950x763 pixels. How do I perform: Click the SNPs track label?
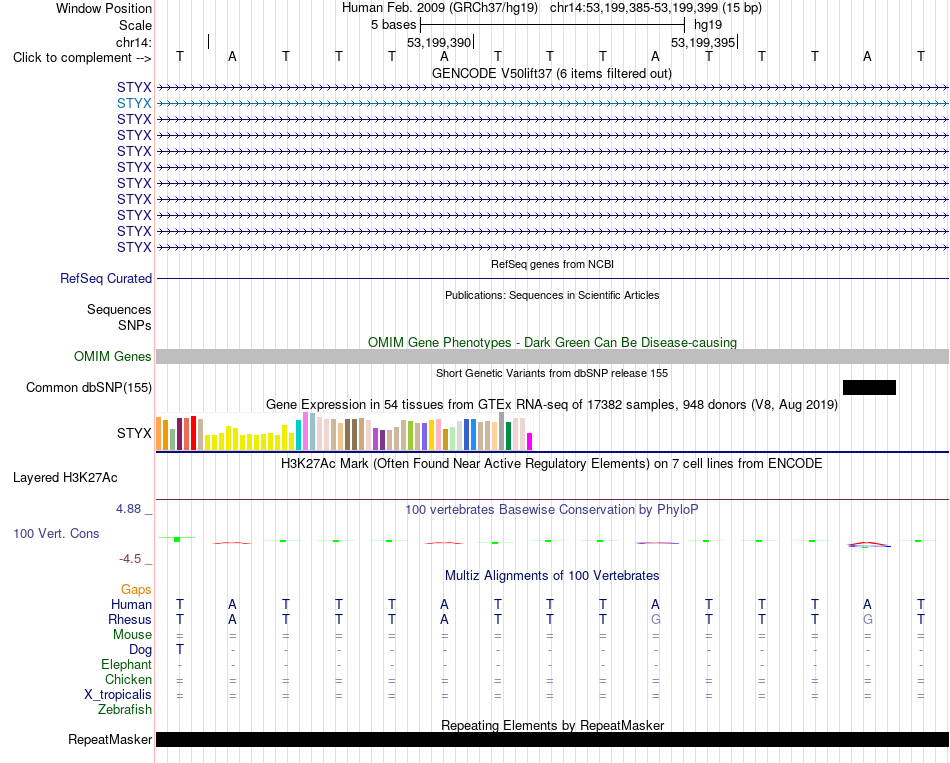point(135,325)
